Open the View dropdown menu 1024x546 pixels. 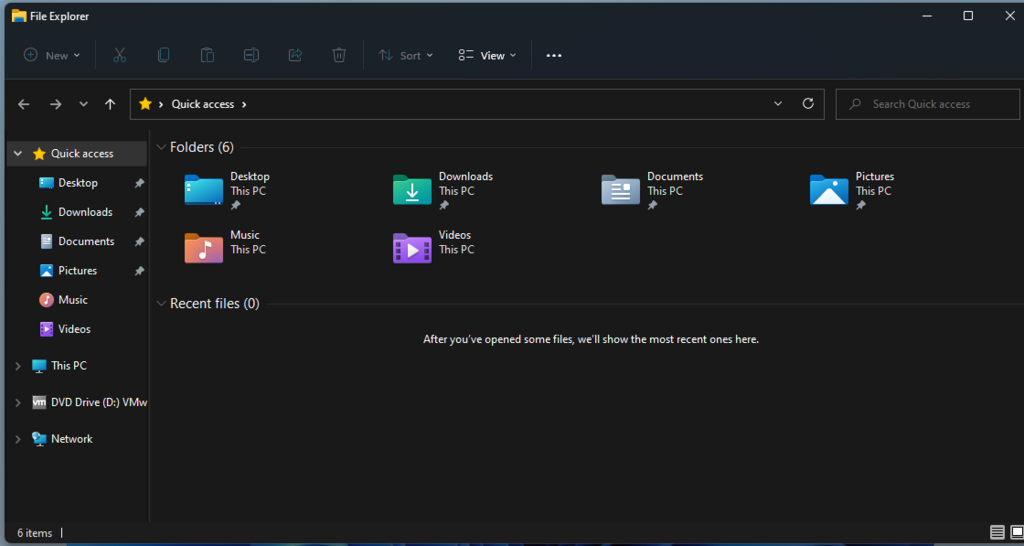(x=487, y=56)
